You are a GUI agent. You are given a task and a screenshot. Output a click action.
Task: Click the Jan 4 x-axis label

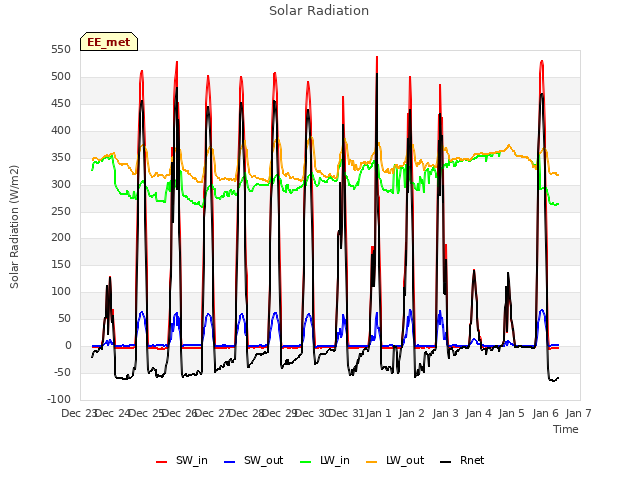coord(478,413)
